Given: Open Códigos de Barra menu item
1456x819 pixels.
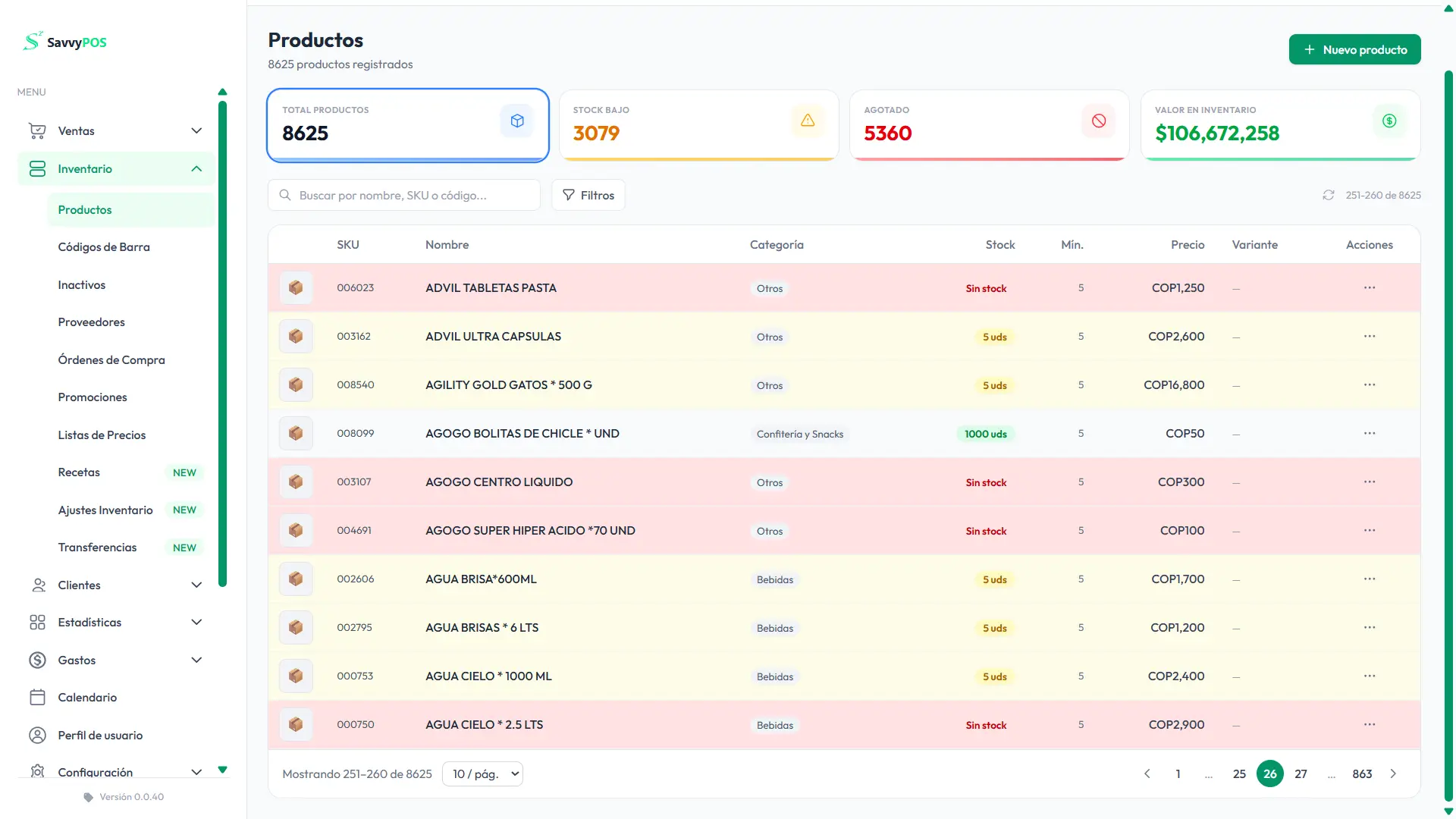Looking at the screenshot, I should tap(104, 247).
